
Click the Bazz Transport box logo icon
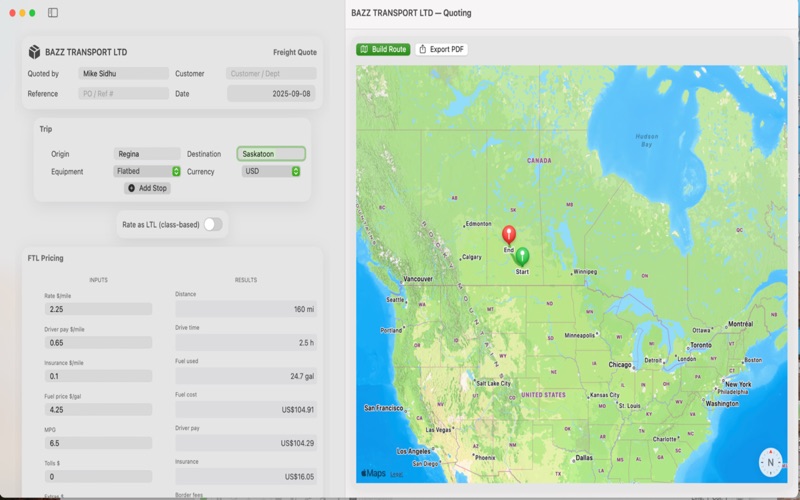coord(34,52)
